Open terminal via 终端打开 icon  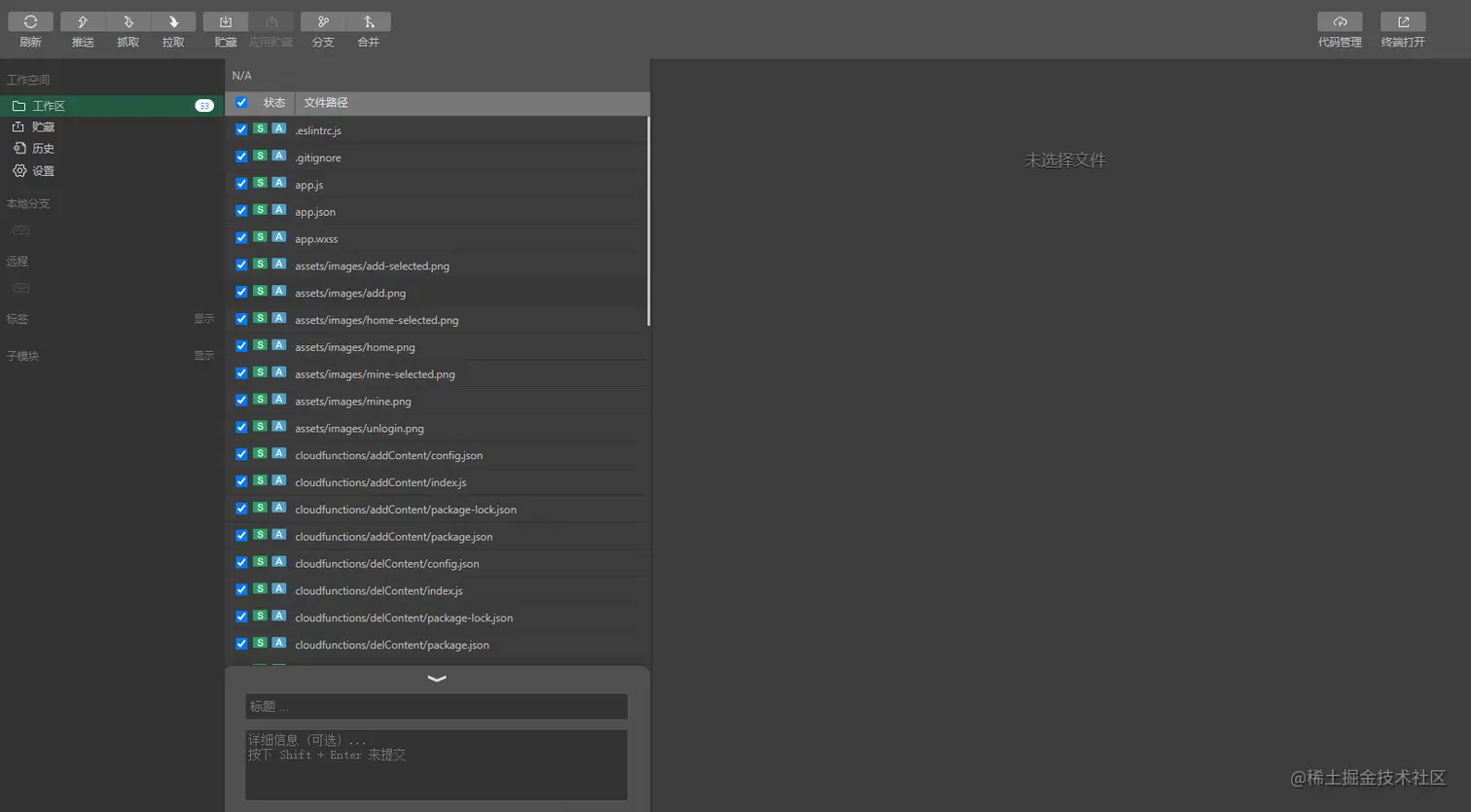pyautogui.click(x=1403, y=21)
